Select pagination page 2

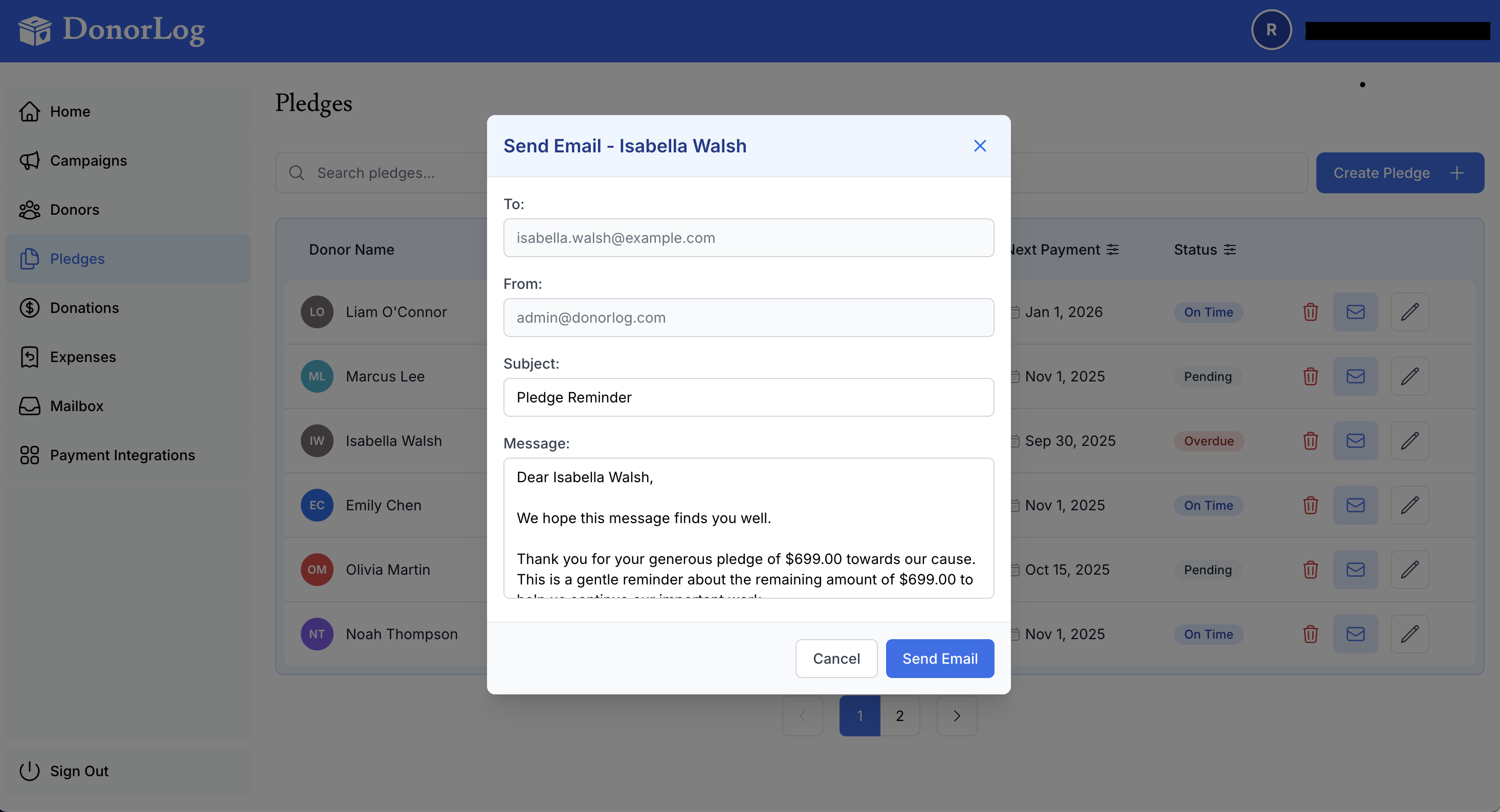coord(900,715)
